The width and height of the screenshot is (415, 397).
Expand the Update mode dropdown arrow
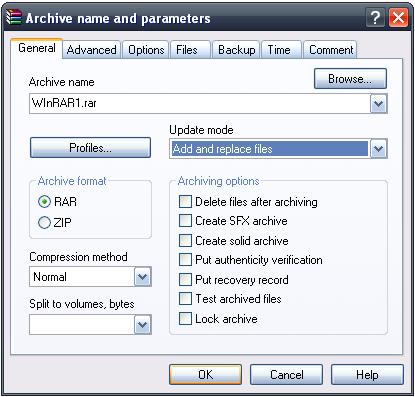click(379, 149)
